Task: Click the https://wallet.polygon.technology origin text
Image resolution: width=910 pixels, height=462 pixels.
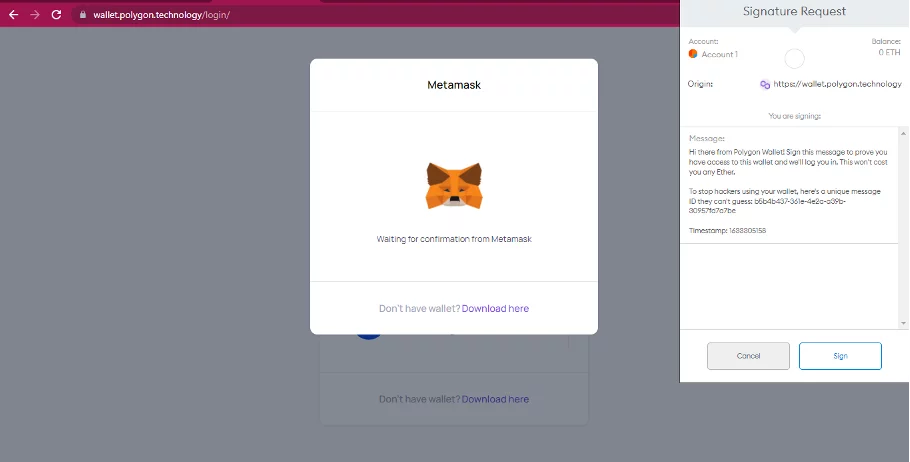Action: point(837,84)
